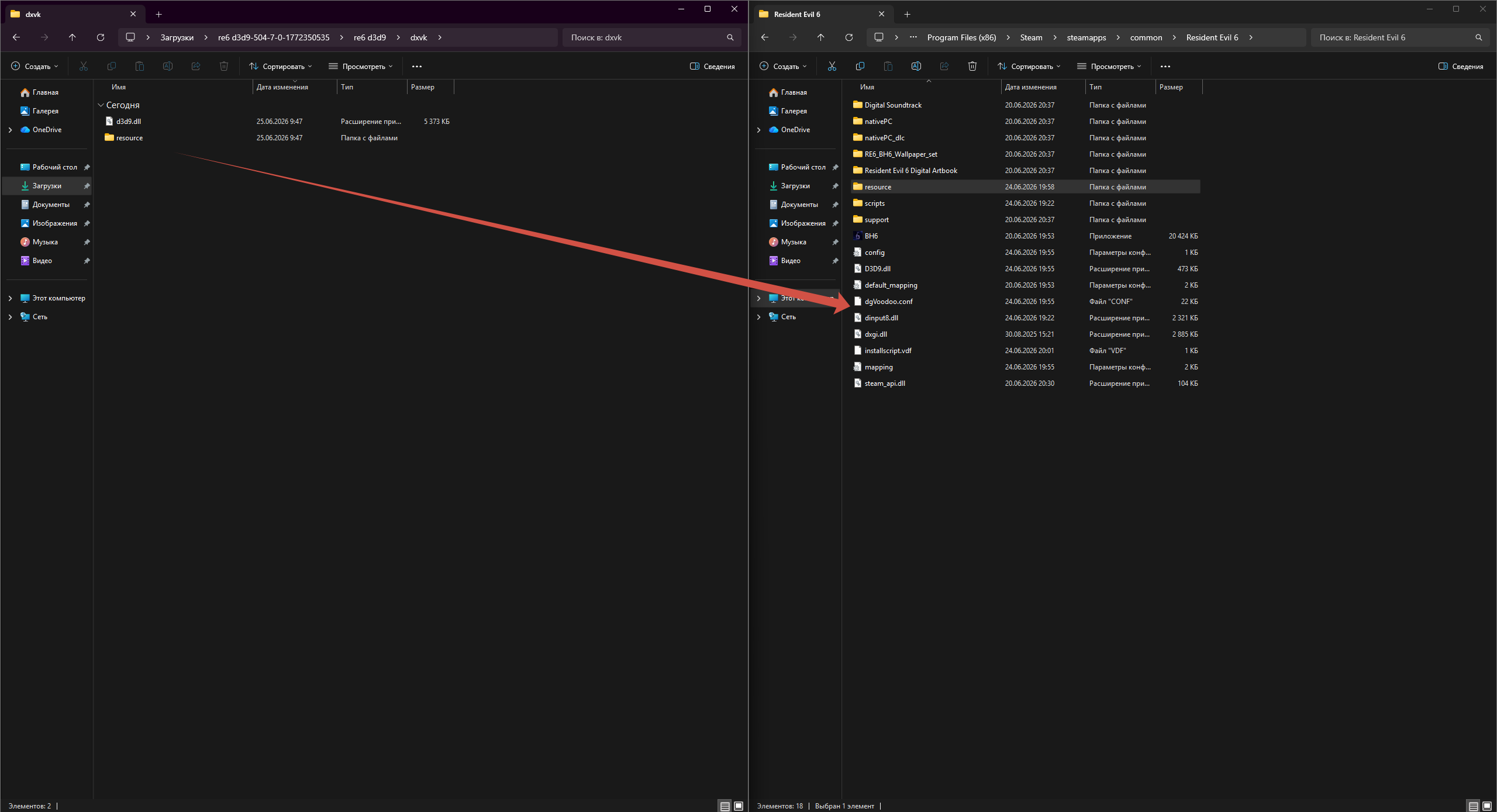Click Program Files (x86) breadcrumb
Screen dimensions: 1497x812
click(x=961, y=37)
